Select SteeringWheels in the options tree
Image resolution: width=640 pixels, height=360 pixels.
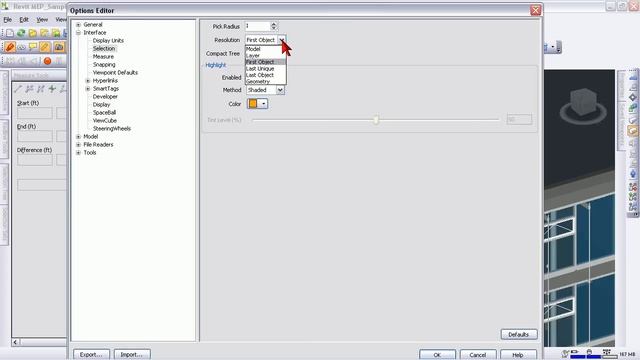pyautogui.click(x=112, y=129)
